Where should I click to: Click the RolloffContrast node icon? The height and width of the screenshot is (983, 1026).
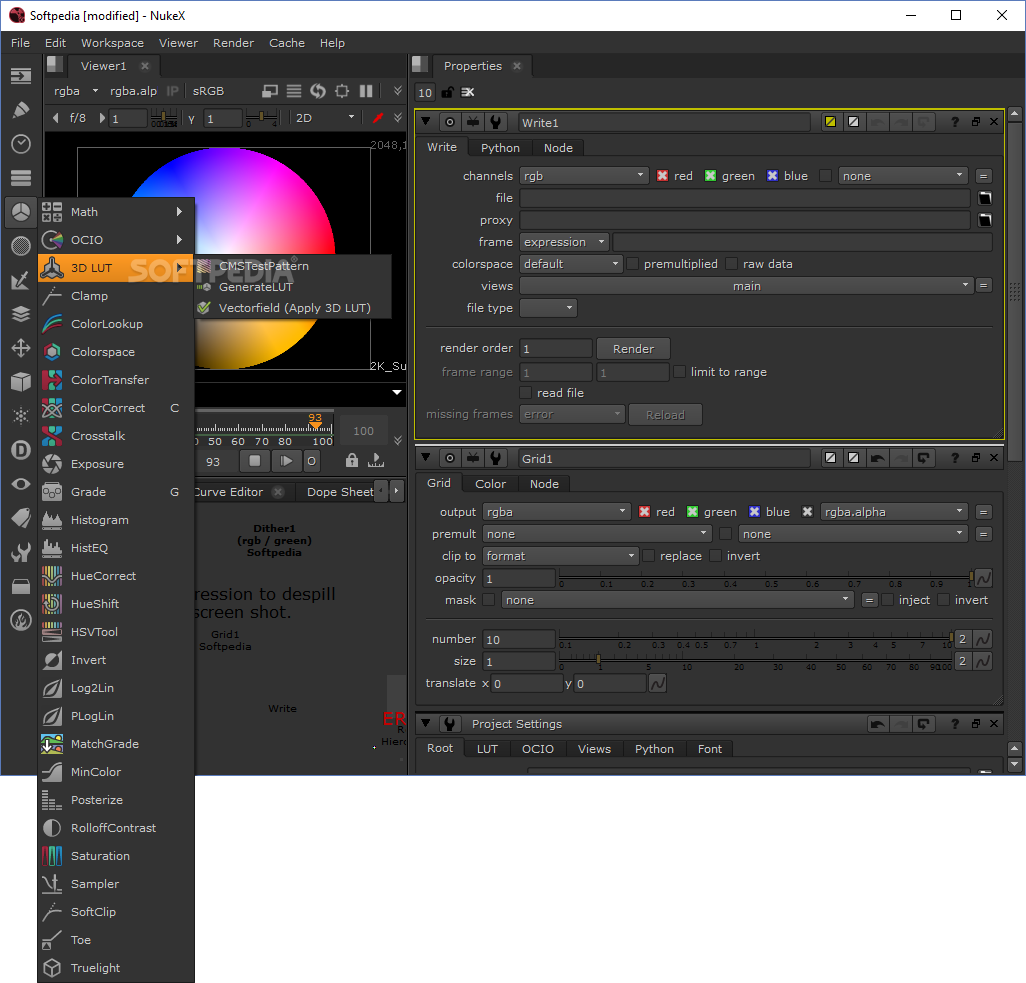tap(52, 828)
